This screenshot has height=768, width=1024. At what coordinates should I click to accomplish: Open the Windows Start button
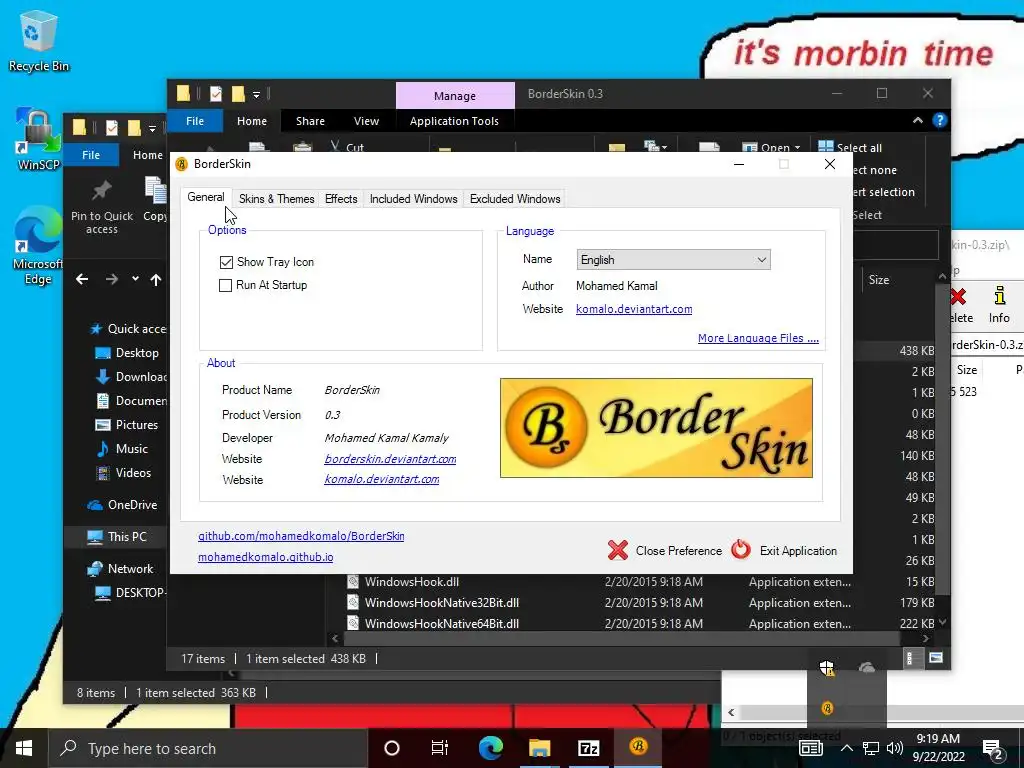click(x=24, y=748)
